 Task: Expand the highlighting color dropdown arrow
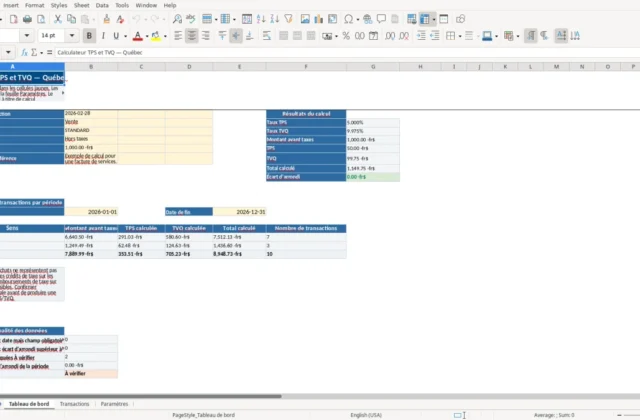pos(165,36)
